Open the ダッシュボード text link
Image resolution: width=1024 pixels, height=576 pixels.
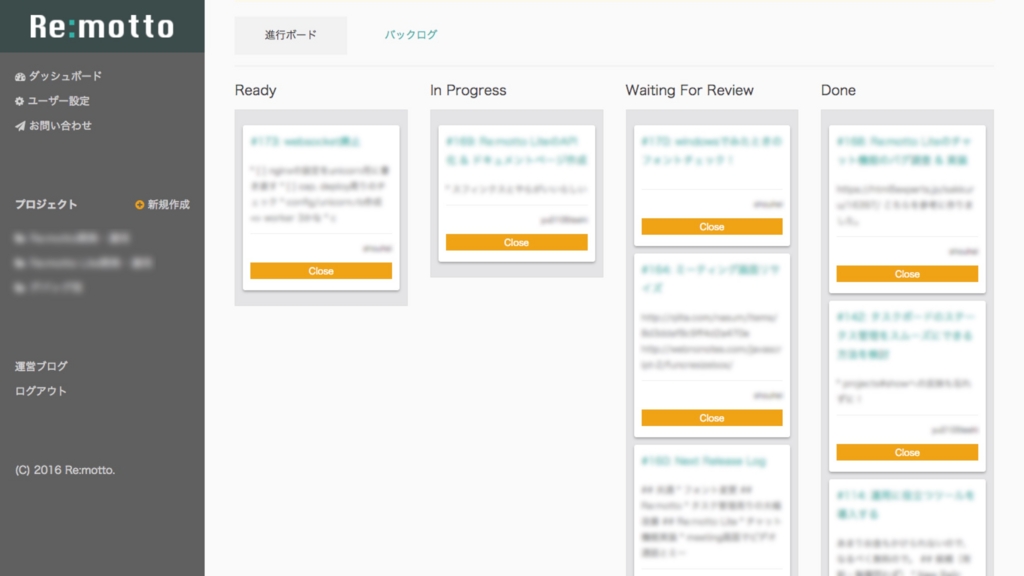pos(65,76)
